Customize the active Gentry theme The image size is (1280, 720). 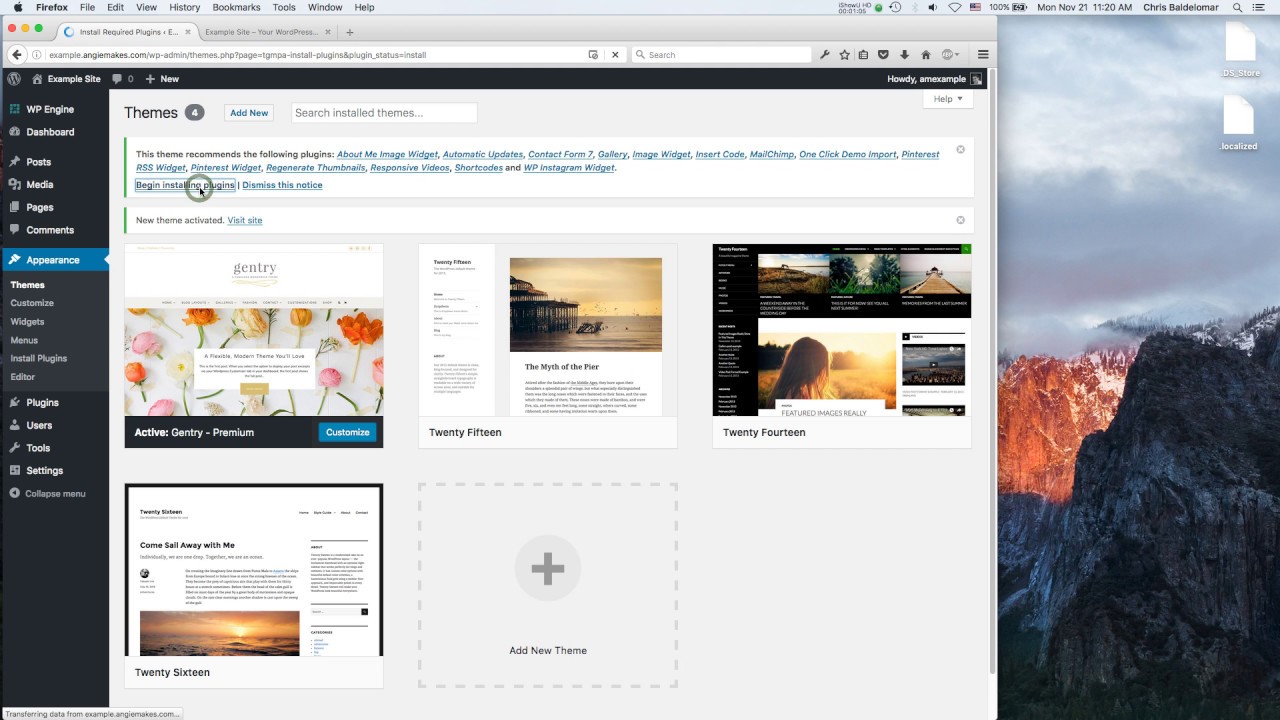[x=347, y=432]
